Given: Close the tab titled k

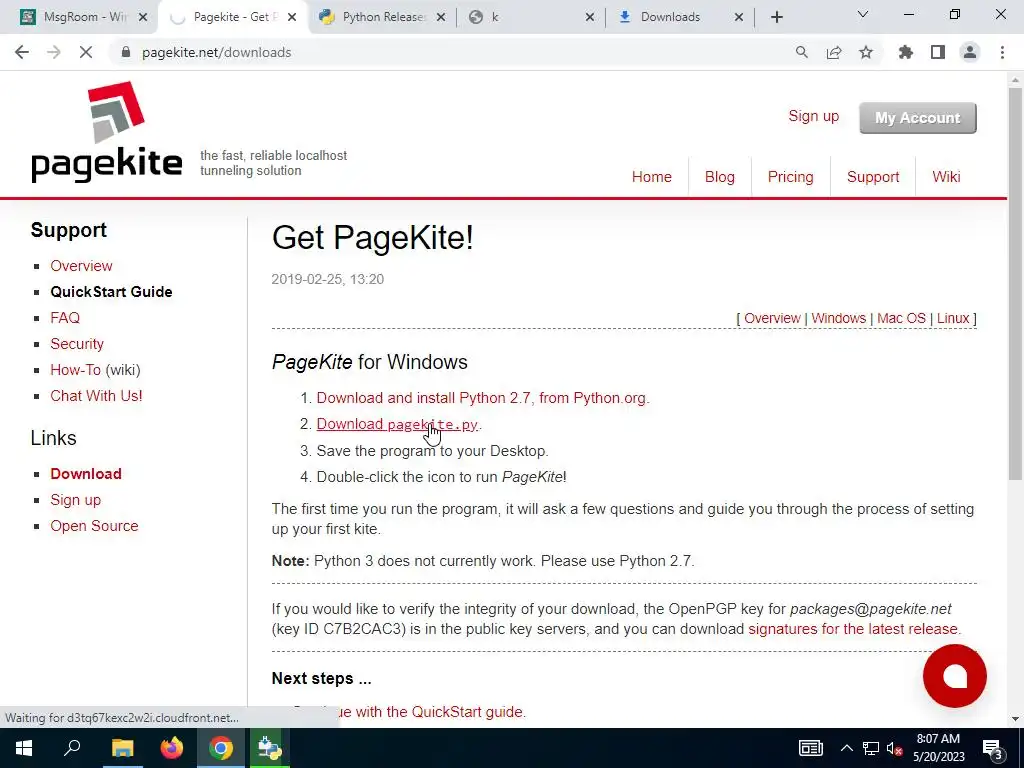Looking at the screenshot, I should [590, 17].
